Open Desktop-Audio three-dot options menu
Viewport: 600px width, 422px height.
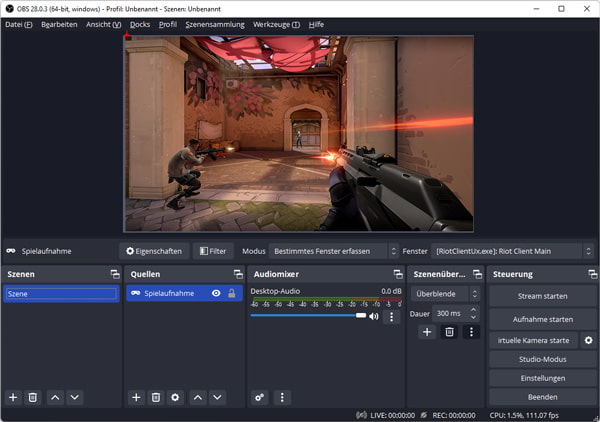[x=391, y=316]
